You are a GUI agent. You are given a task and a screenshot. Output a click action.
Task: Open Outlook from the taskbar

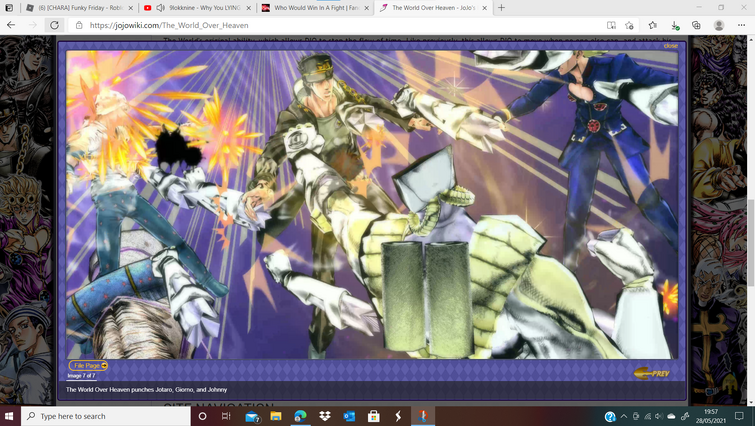tap(349, 416)
